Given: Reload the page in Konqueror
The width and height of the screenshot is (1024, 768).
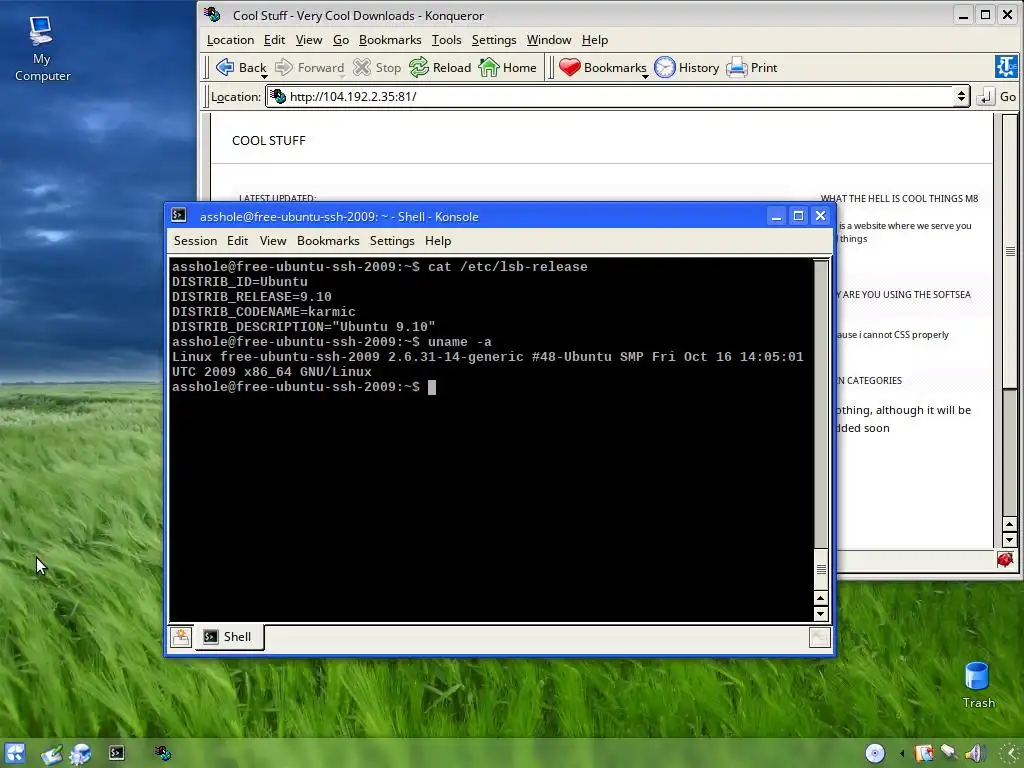Looking at the screenshot, I should click(x=440, y=67).
